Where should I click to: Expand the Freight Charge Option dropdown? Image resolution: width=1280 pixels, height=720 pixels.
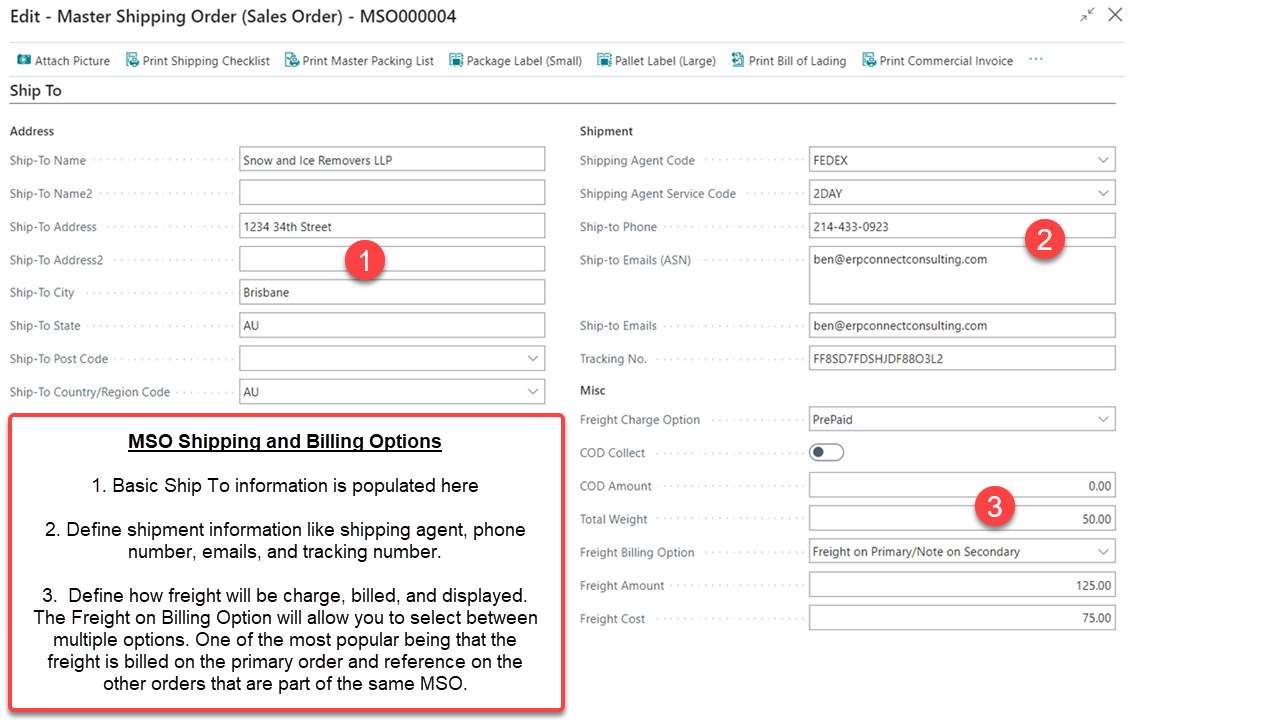(1103, 420)
